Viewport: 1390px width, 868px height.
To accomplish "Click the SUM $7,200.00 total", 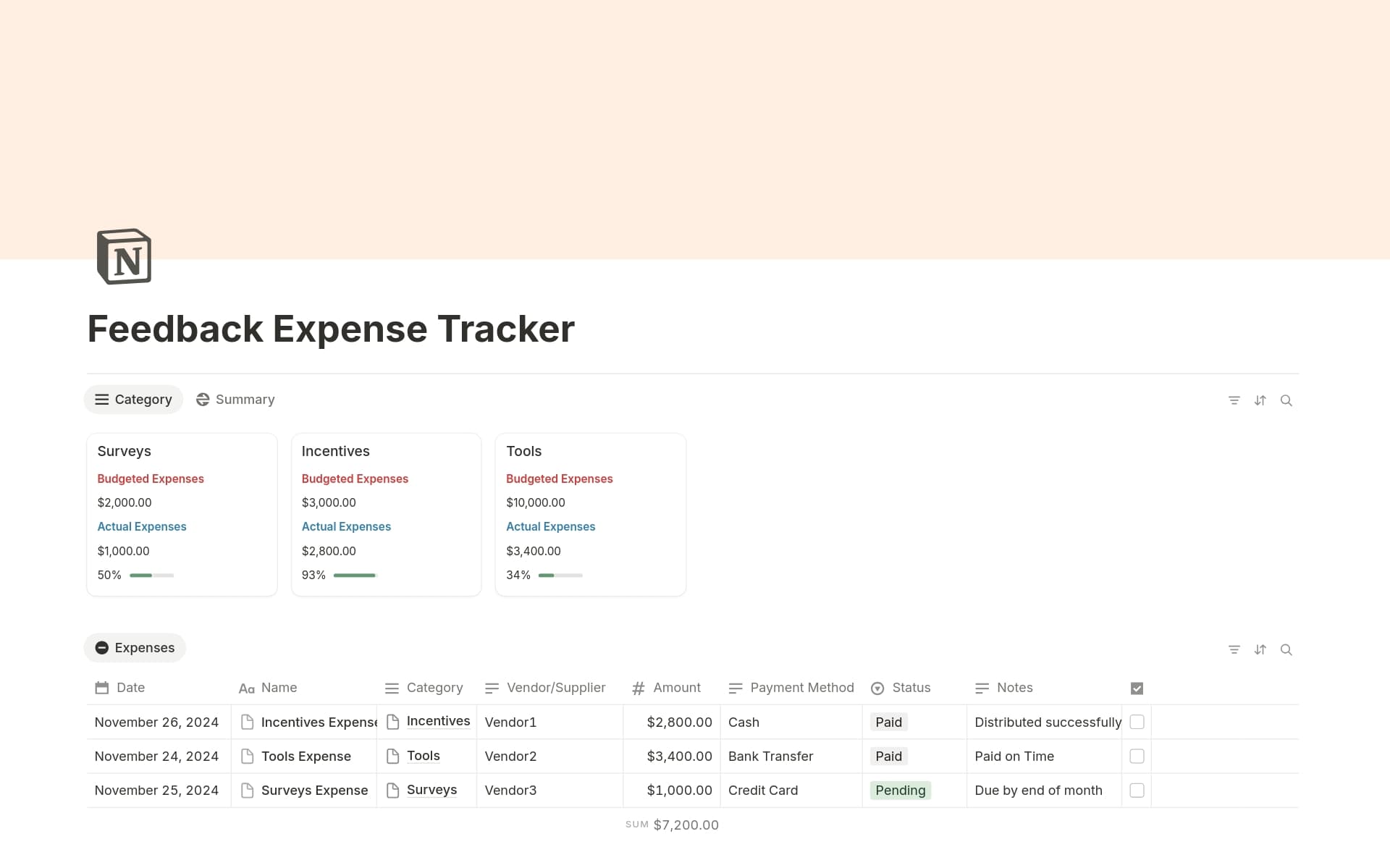I will point(672,824).
